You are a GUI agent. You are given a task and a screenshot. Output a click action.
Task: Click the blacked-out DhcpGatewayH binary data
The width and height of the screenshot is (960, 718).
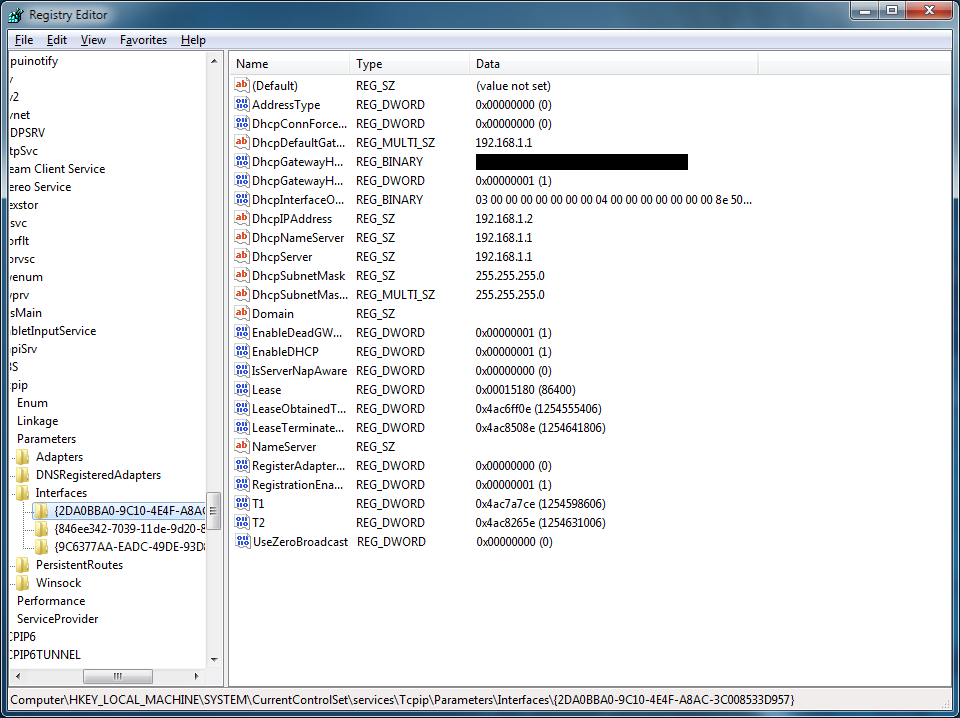point(582,162)
